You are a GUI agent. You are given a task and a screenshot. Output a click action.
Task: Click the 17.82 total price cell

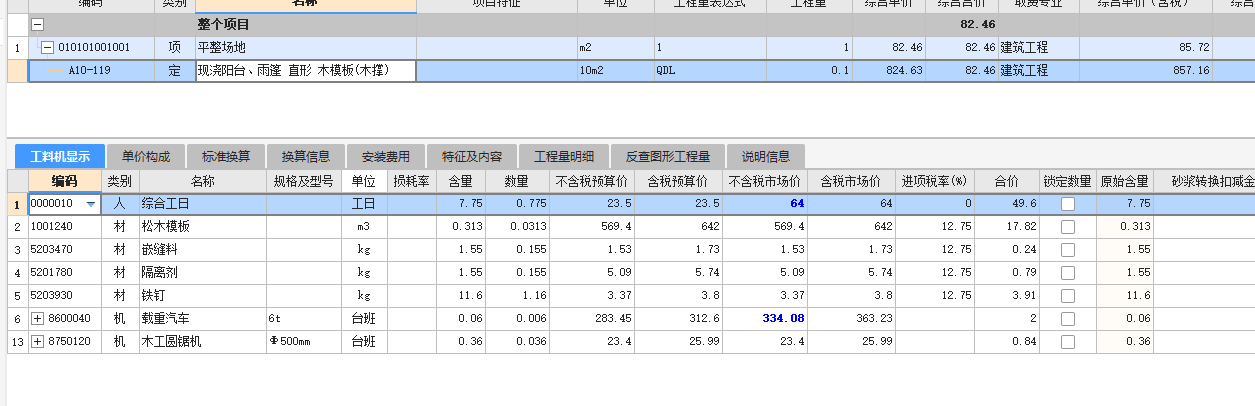coord(1008,226)
